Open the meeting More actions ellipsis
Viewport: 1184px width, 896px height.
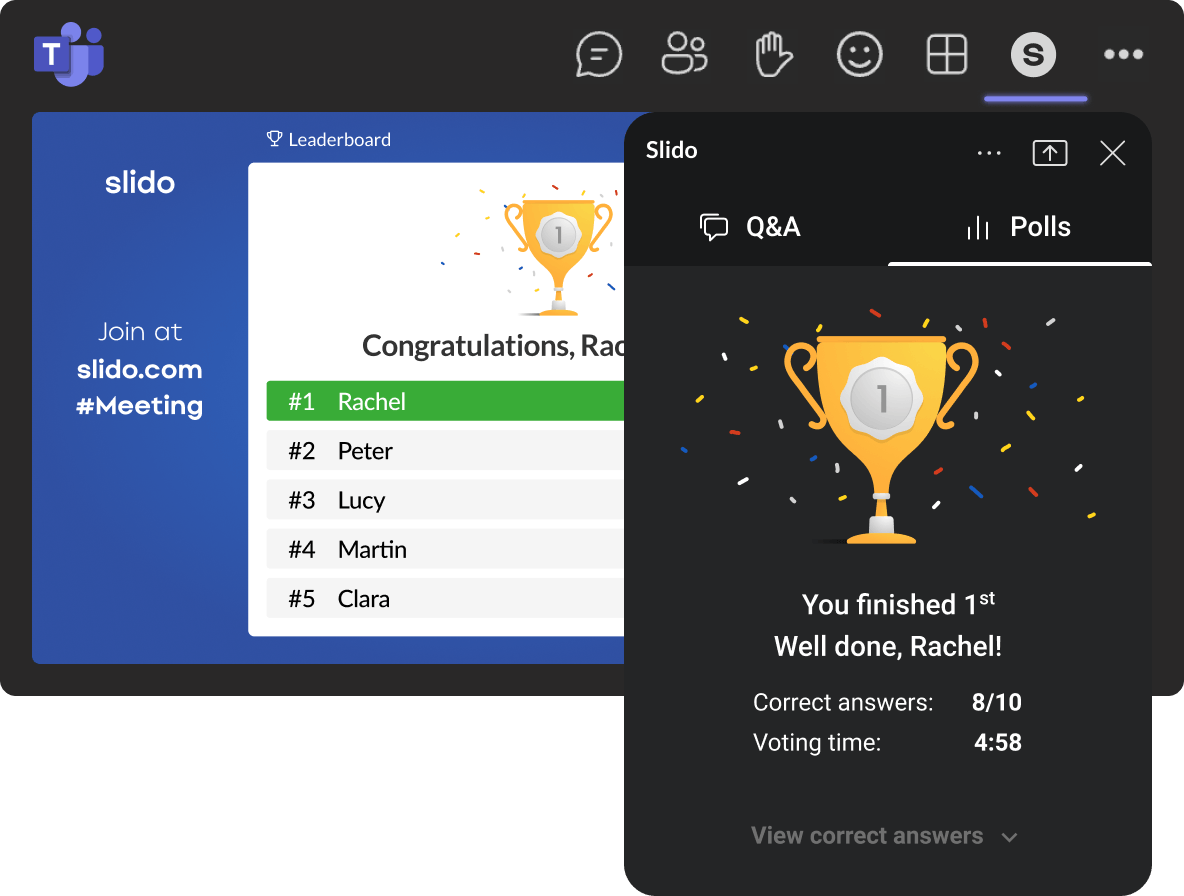(1123, 54)
